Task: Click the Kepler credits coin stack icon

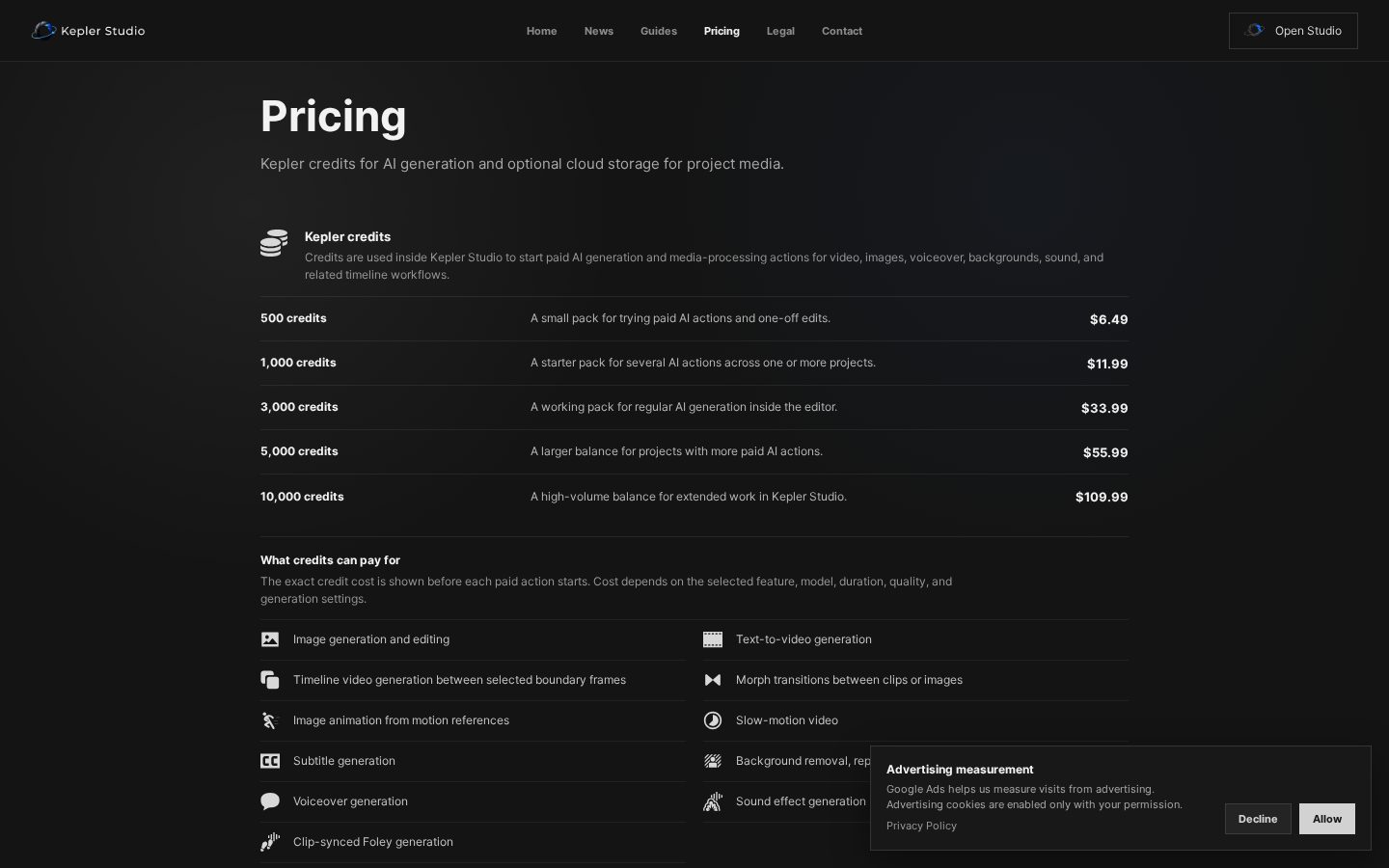Action: click(274, 243)
